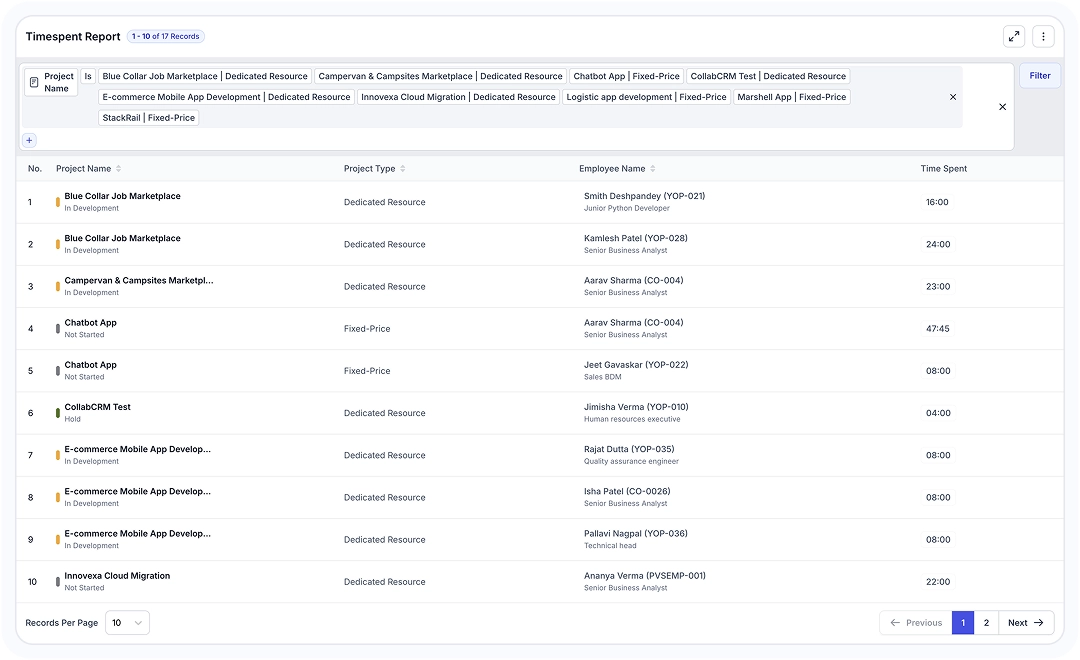Click the Previous pagination control
The image size is (1080, 660).
coord(915,622)
